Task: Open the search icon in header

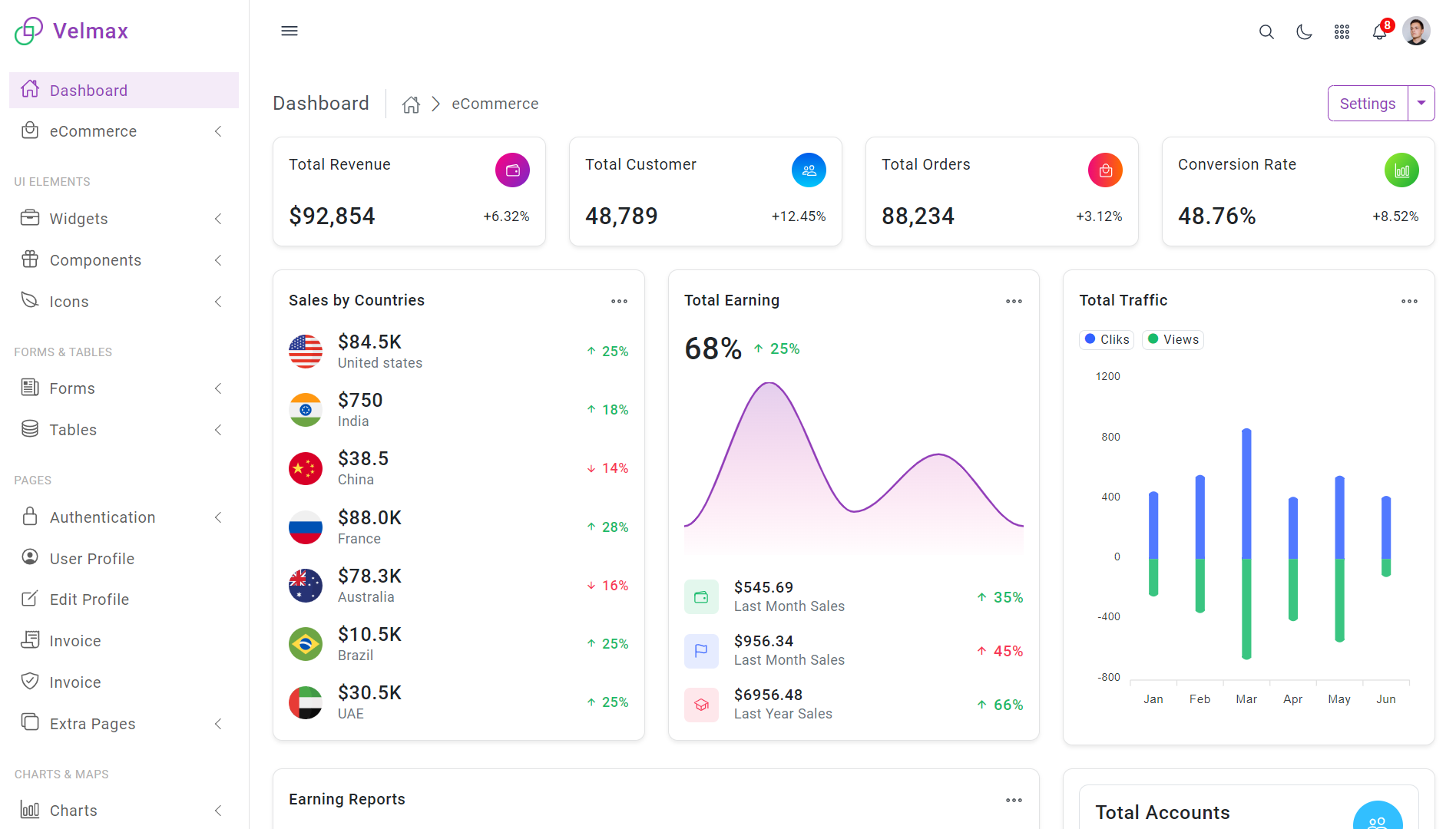Action: [x=1266, y=31]
